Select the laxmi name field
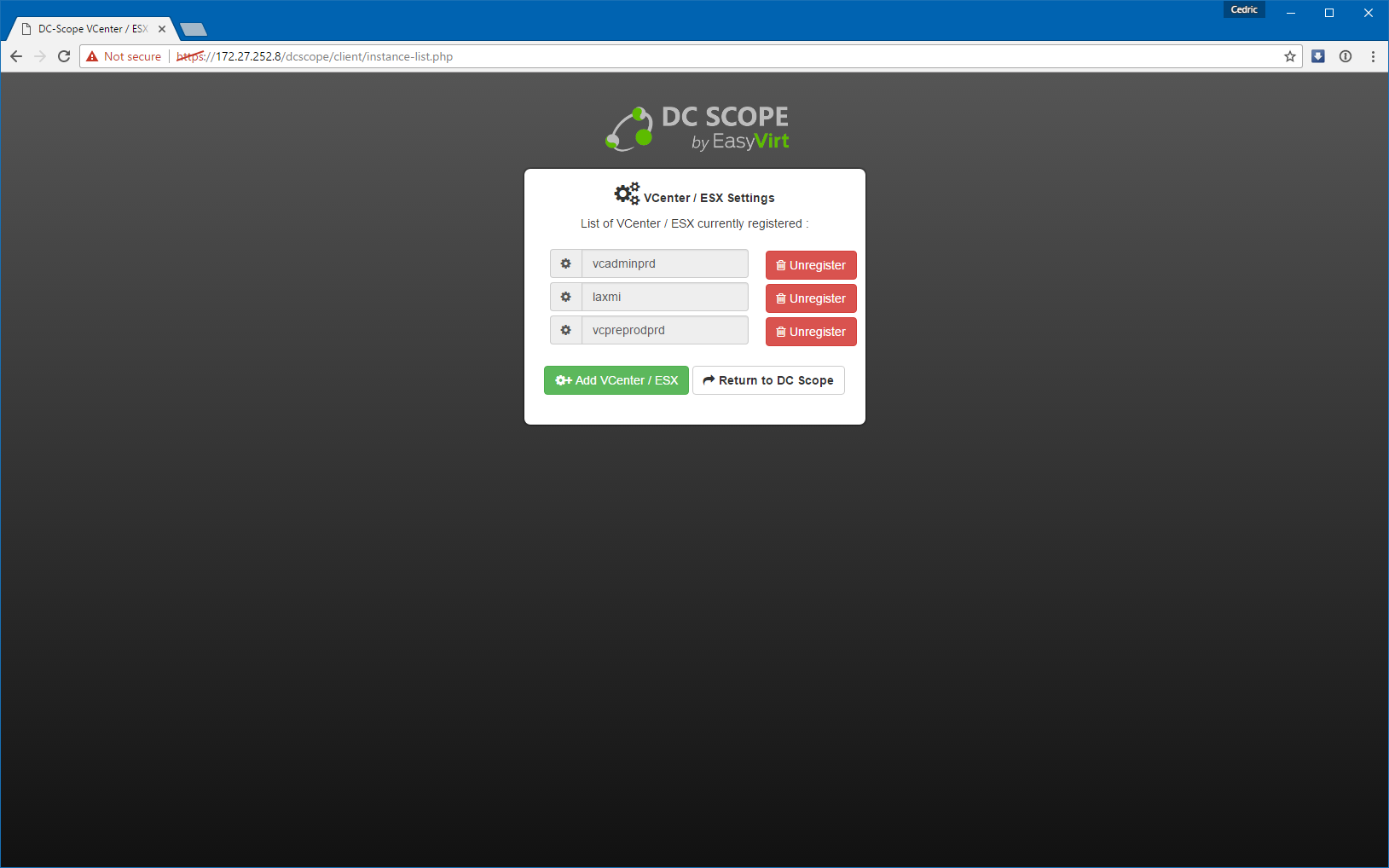 tap(664, 298)
